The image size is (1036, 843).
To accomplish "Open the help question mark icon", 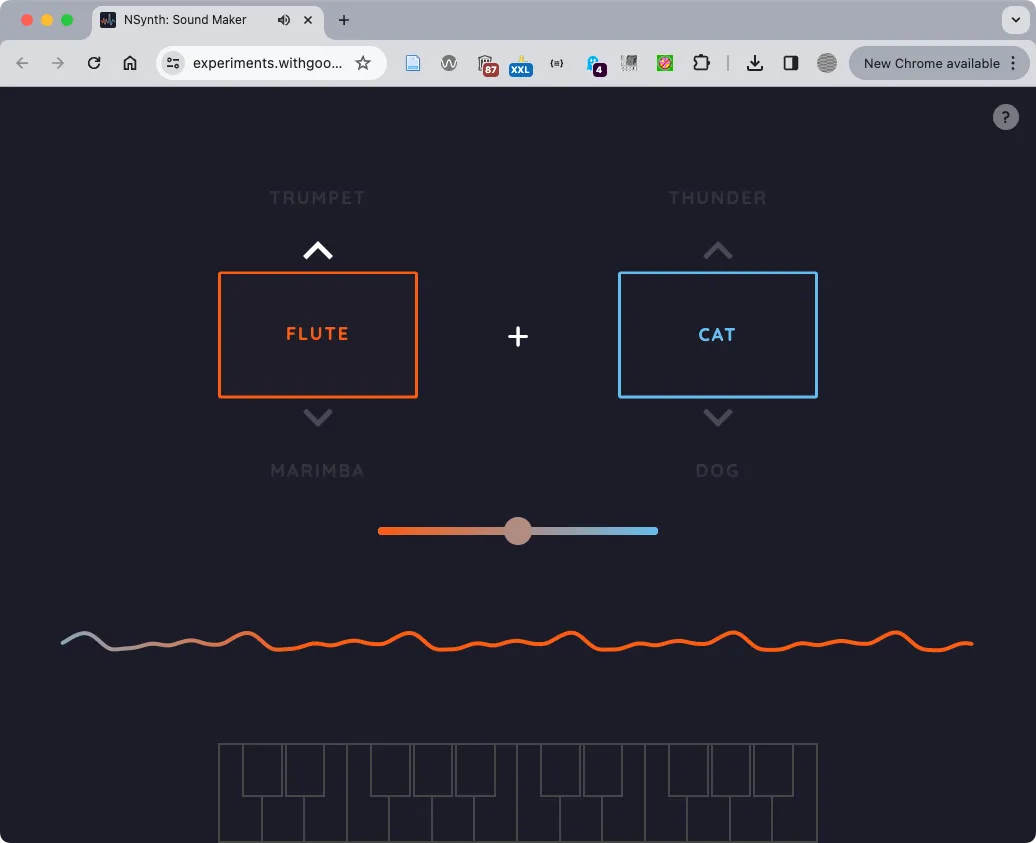I will 1006,117.
